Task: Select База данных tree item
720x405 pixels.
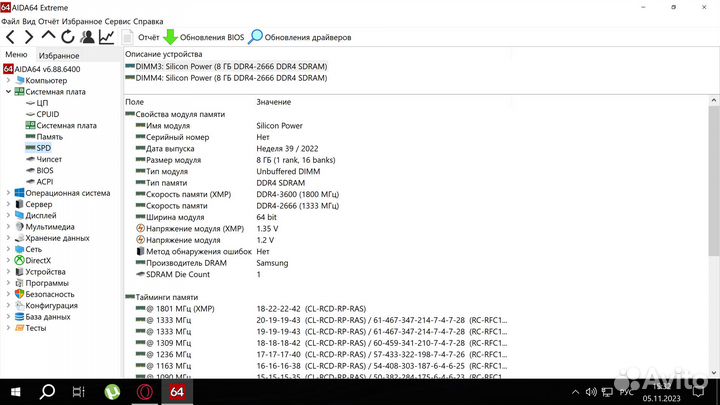Action: click(x=42, y=316)
